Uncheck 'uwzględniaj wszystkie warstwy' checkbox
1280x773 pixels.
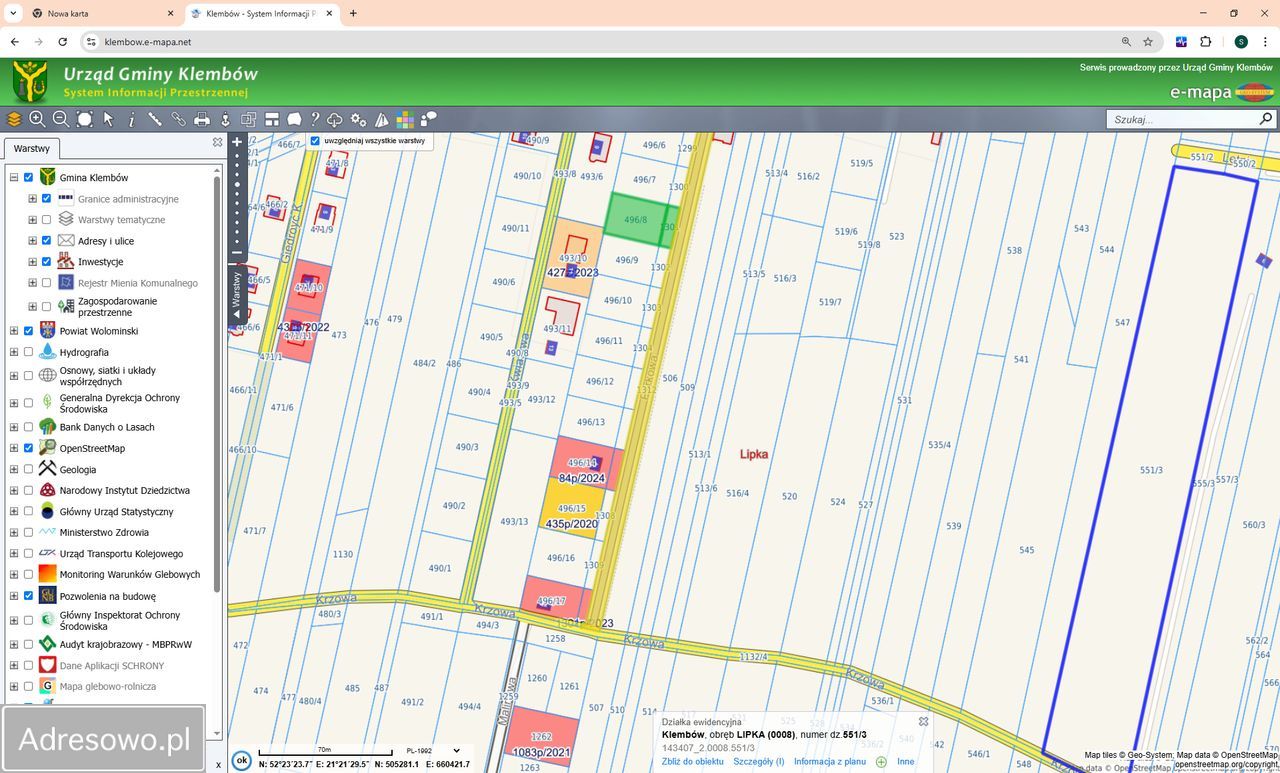click(315, 141)
